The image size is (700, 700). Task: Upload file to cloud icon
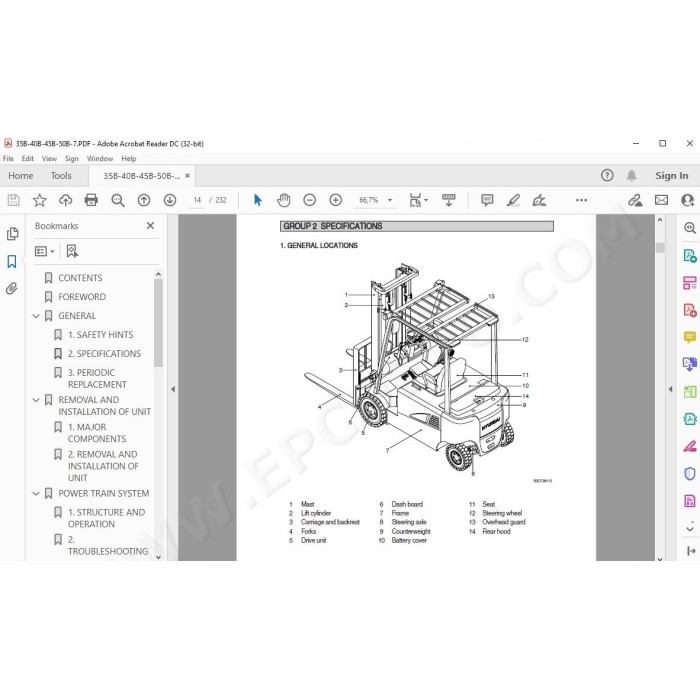(66, 200)
